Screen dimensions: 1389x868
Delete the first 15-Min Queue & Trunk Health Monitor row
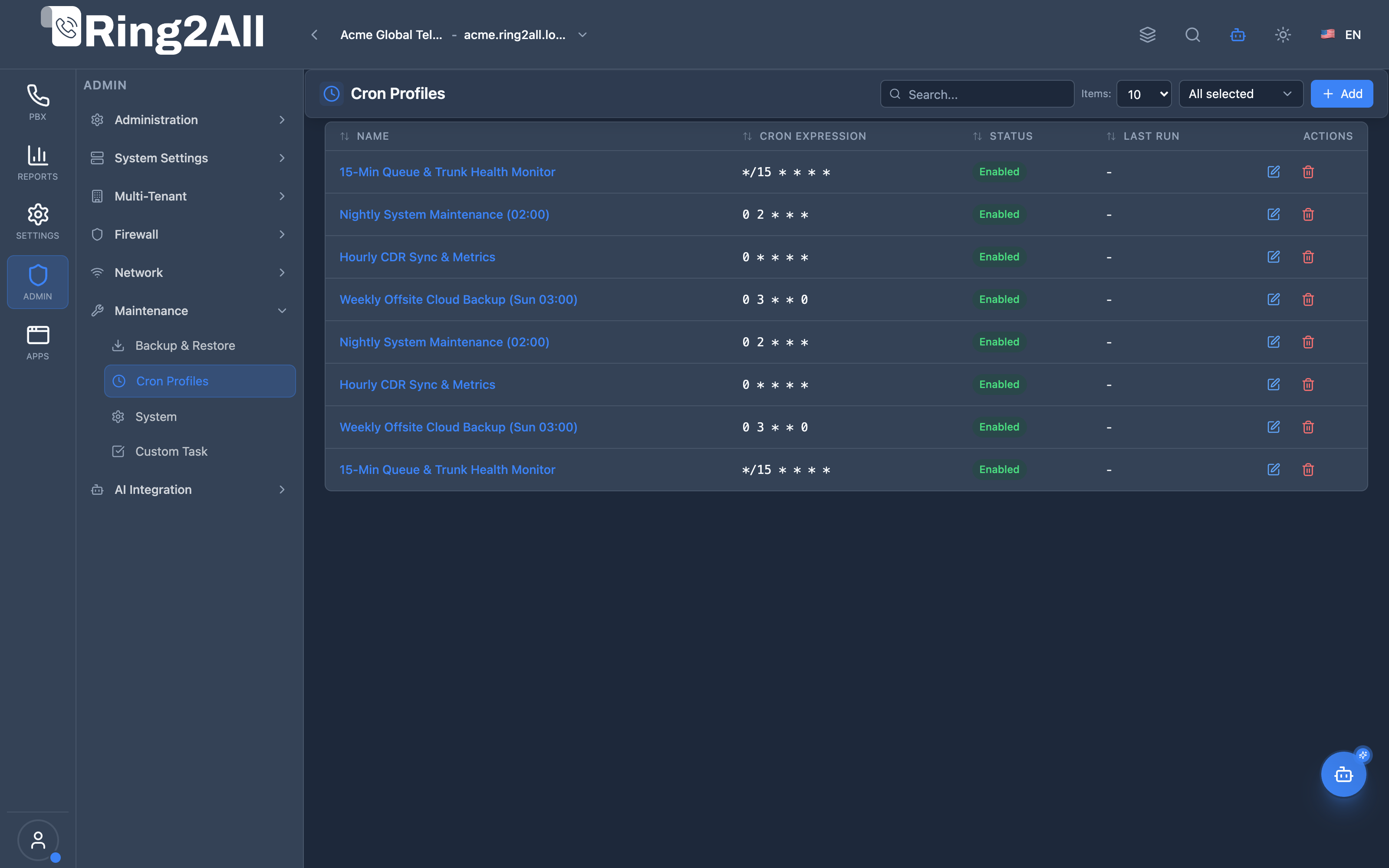tap(1308, 172)
